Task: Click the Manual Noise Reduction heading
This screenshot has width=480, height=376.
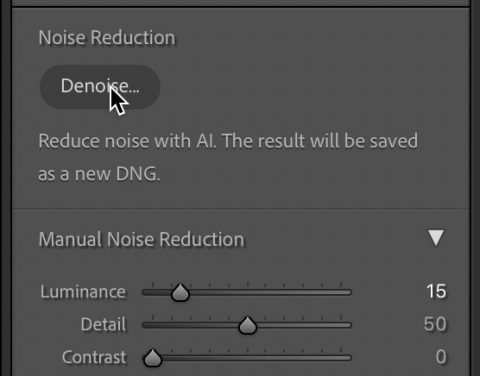Action: point(141,239)
